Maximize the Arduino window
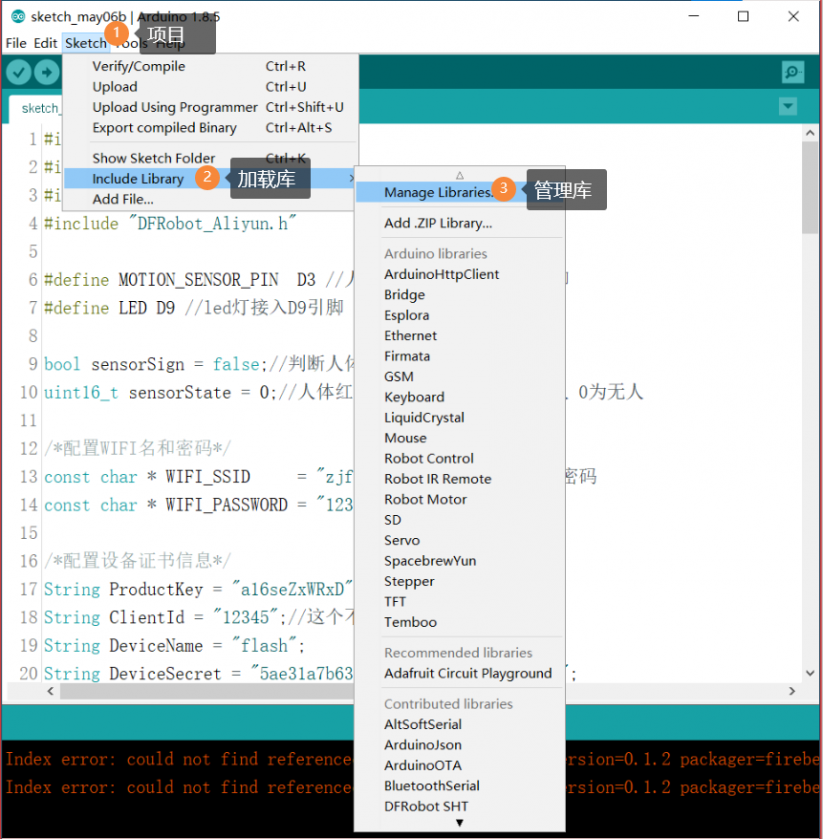 743,17
